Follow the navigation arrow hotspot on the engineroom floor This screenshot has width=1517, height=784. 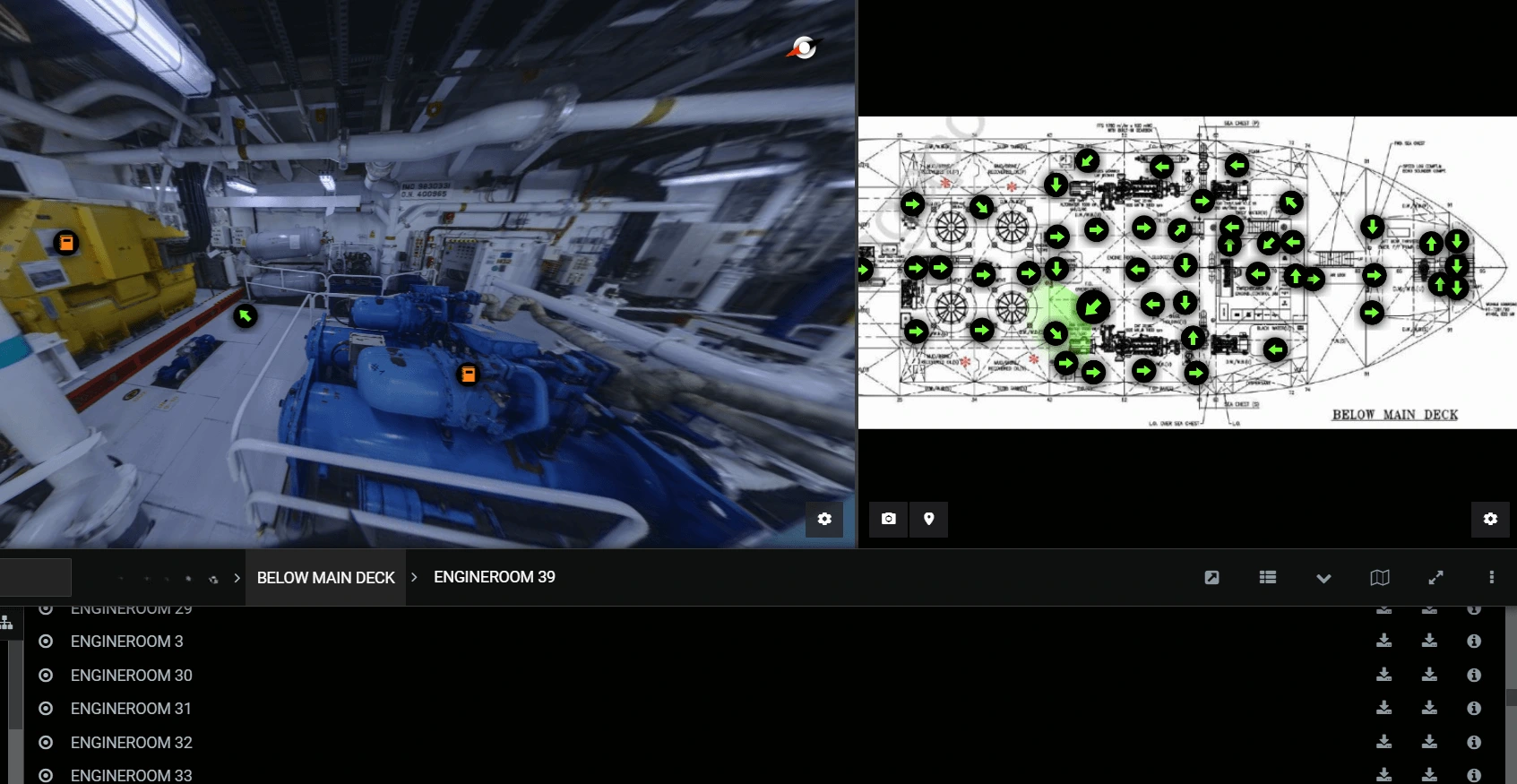(x=245, y=315)
